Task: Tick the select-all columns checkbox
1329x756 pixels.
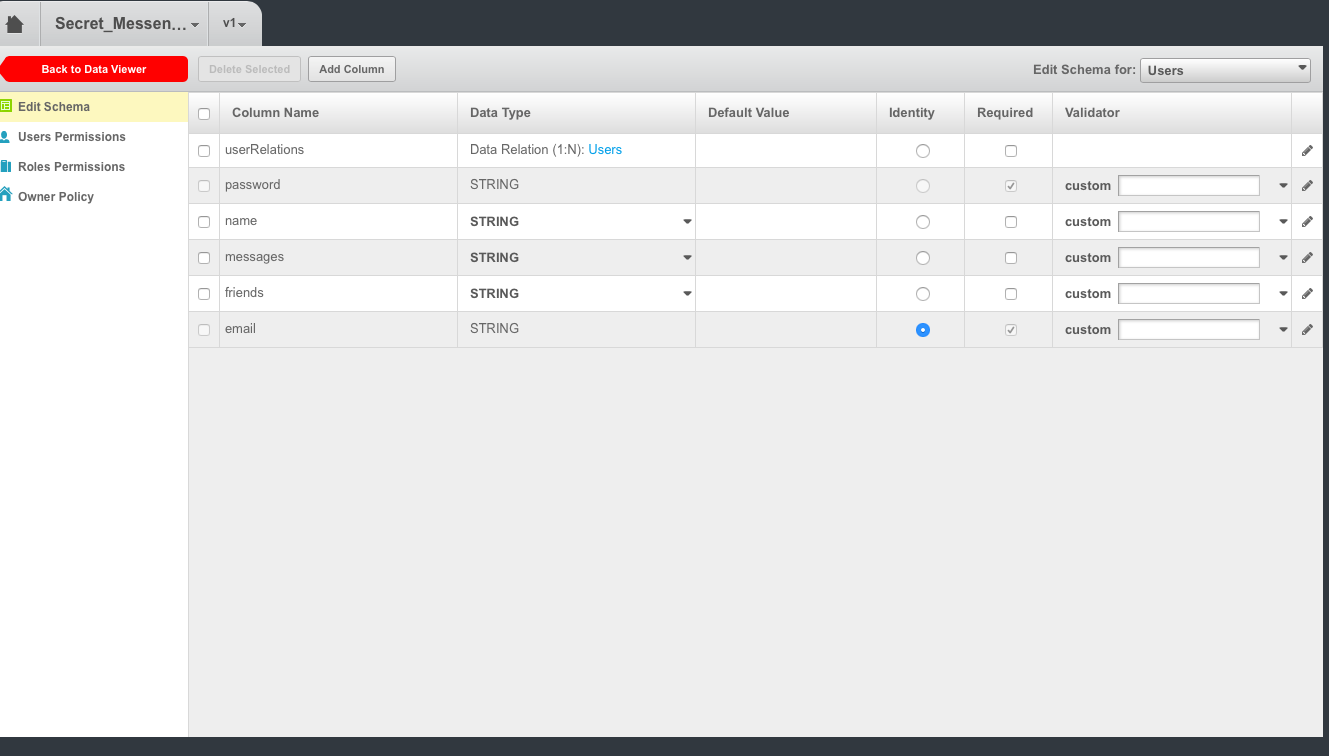Action: [204, 114]
